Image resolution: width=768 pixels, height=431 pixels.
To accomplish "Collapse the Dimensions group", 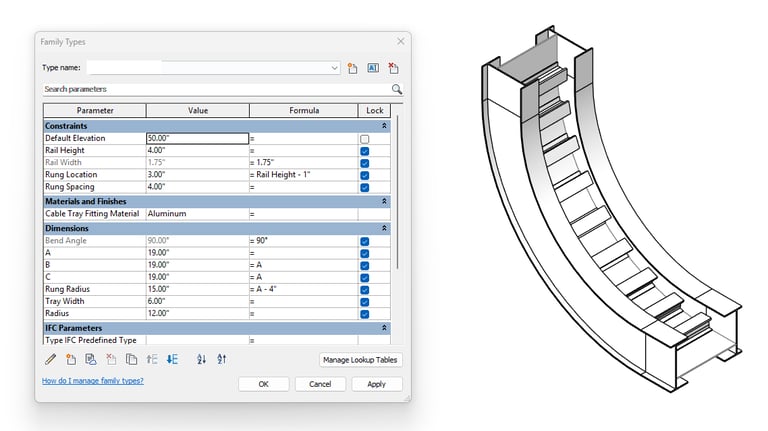I will pyautogui.click(x=384, y=228).
